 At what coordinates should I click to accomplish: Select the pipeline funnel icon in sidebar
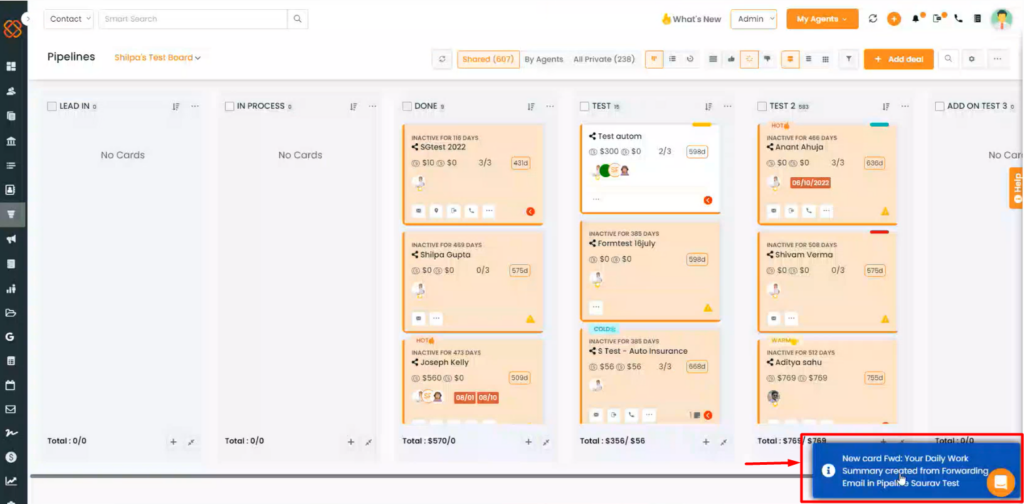click(x=10, y=214)
